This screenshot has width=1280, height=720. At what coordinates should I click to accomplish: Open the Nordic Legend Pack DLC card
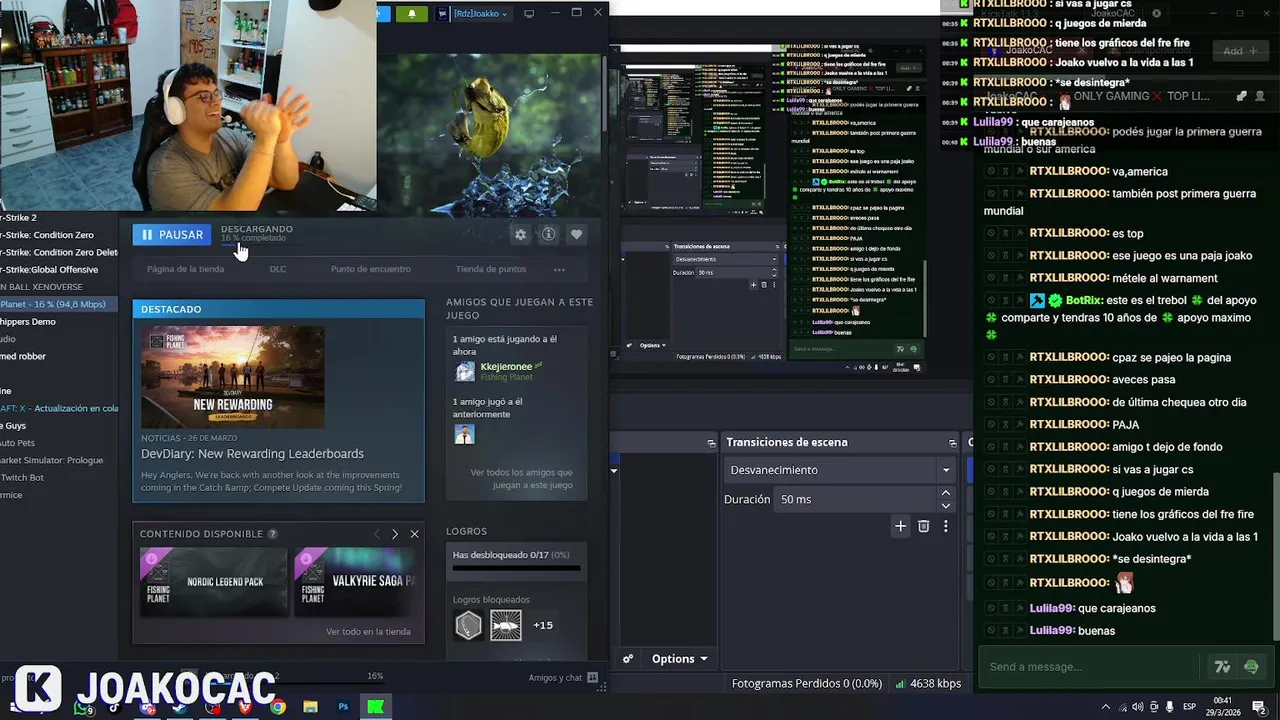tap(213, 582)
